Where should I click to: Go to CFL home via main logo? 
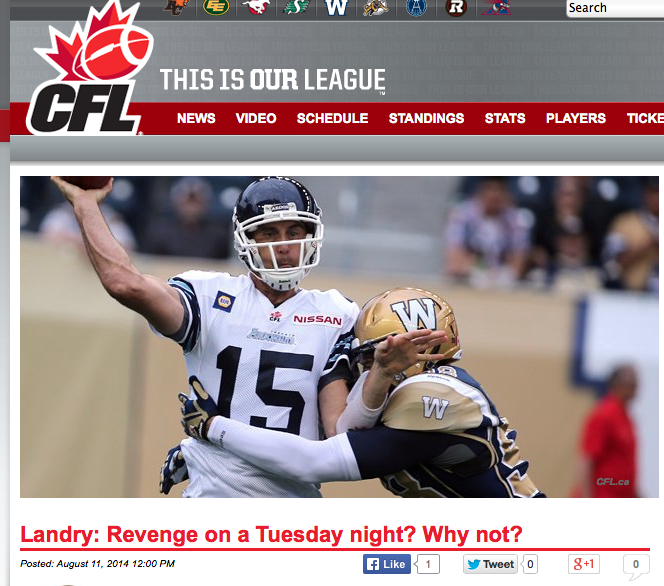pos(88,69)
